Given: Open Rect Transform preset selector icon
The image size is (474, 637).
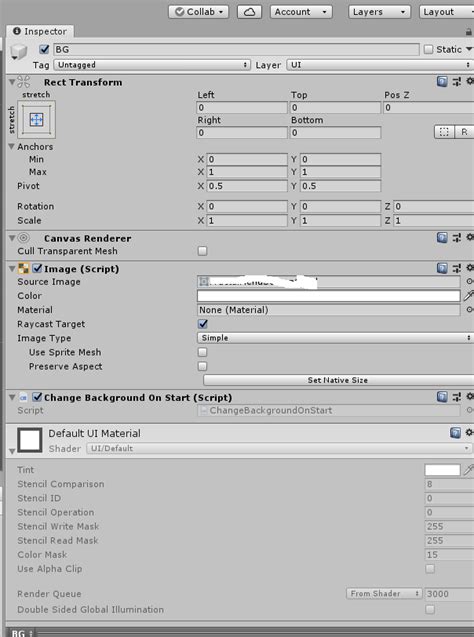Looking at the screenshot, I should [x=457, y=82].
